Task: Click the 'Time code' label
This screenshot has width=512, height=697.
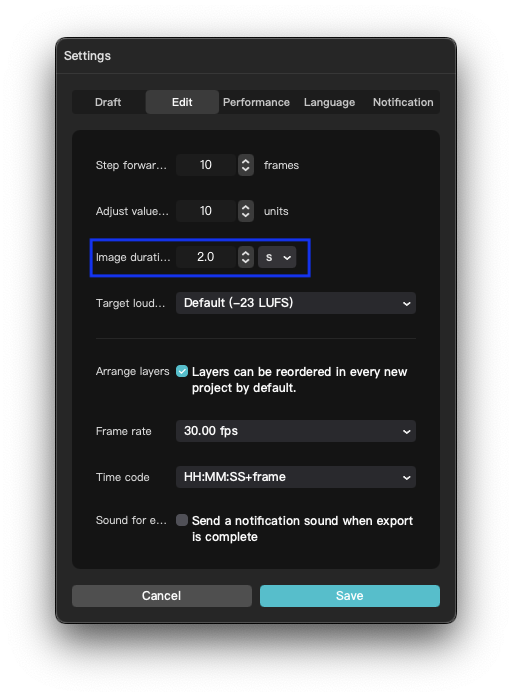Action: pyautogui.click(x=123, y=477)
